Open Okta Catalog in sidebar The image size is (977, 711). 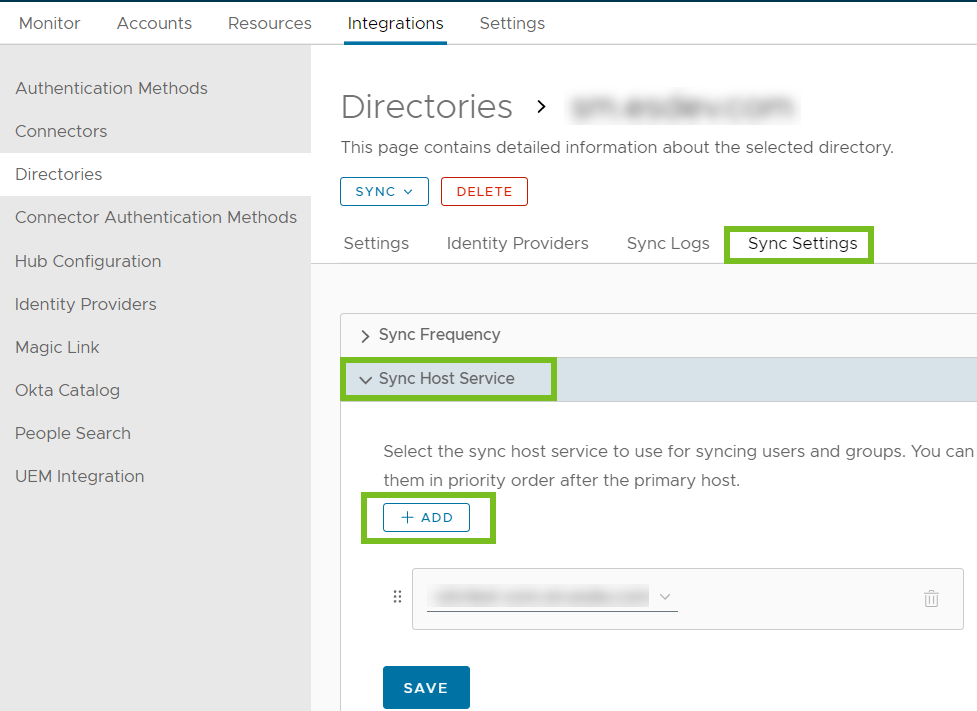pyautogui.click(x=67, y=390)
